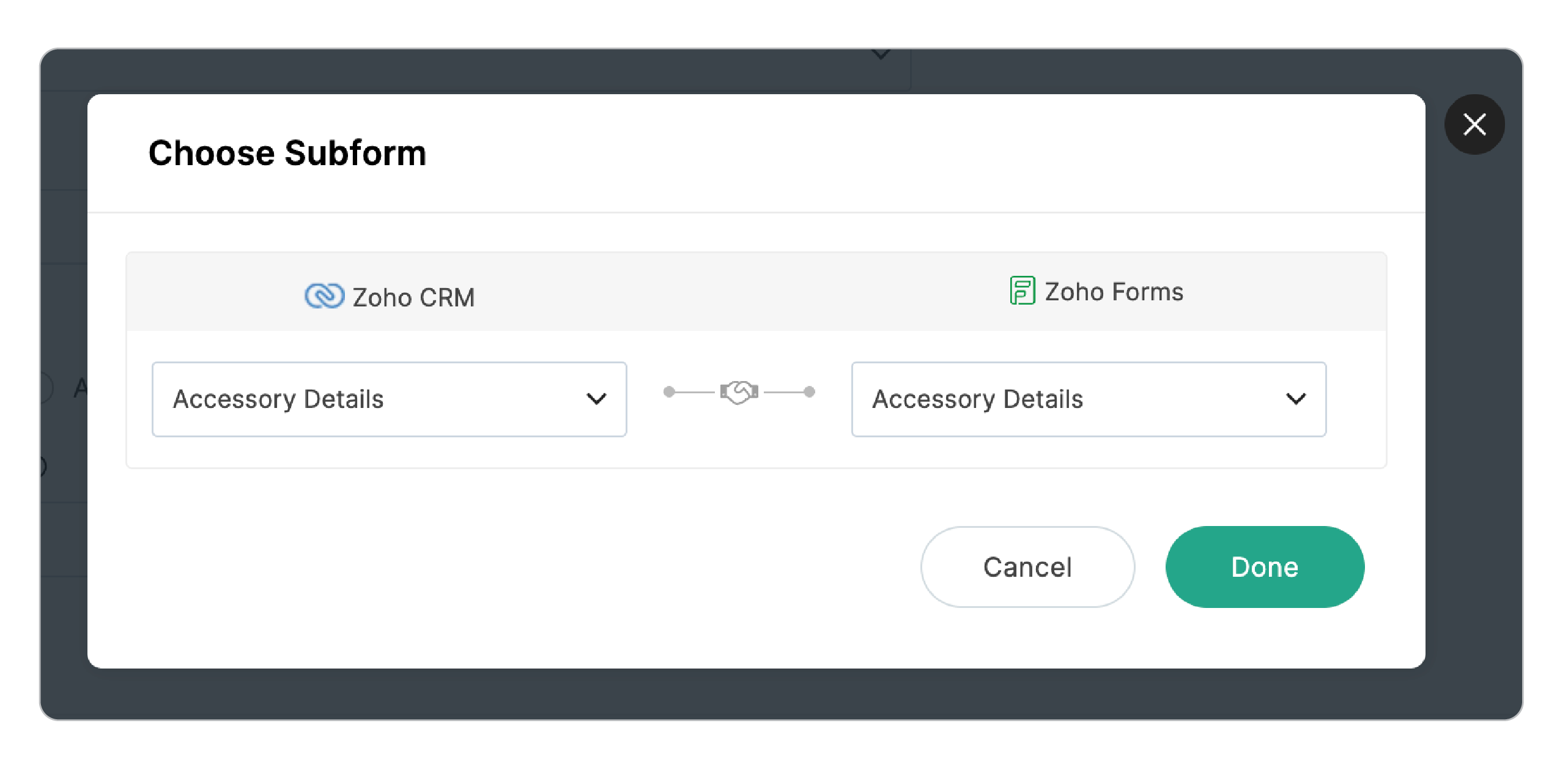Select the chevron on the Zoho CRM dropdown
The height and width of the screenshot is (767, 1568).
(x=596, y=399)
